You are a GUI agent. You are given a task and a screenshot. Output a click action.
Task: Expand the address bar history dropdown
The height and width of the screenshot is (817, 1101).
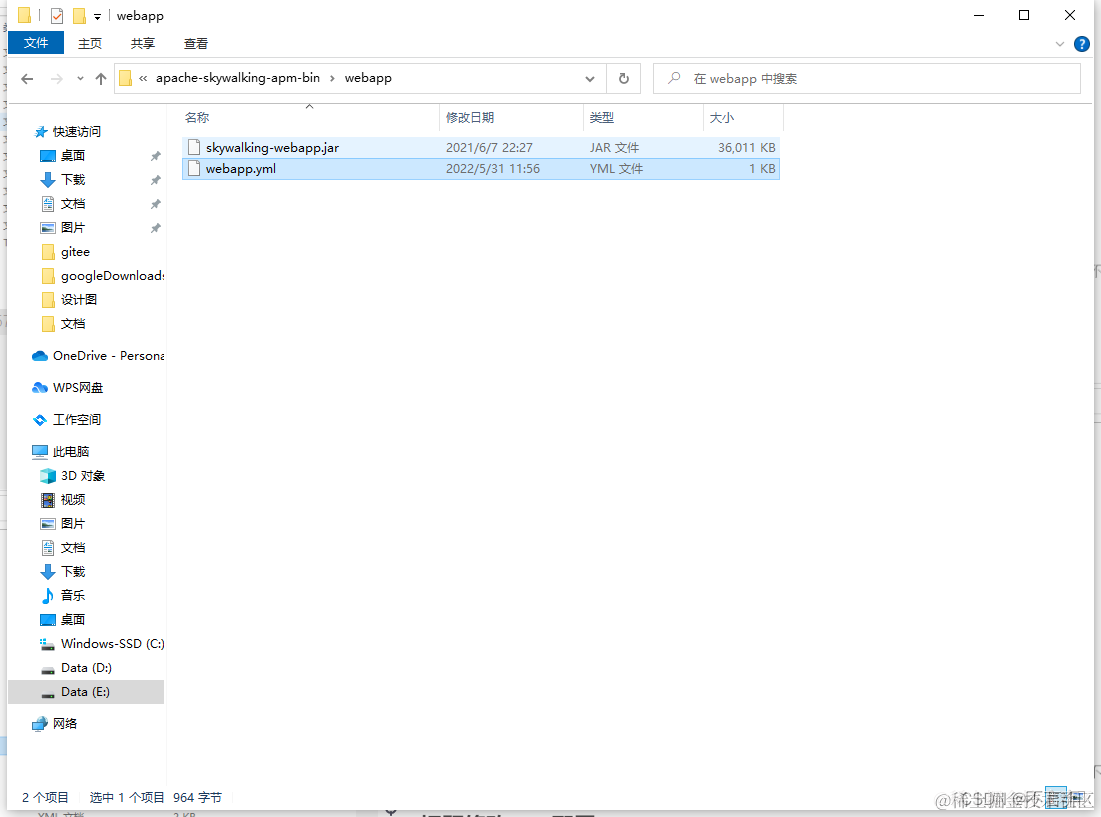(590, 79)
